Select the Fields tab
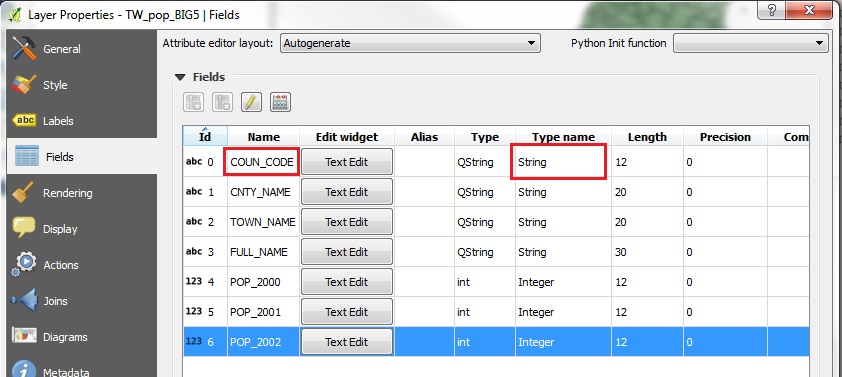 (82, 157)
